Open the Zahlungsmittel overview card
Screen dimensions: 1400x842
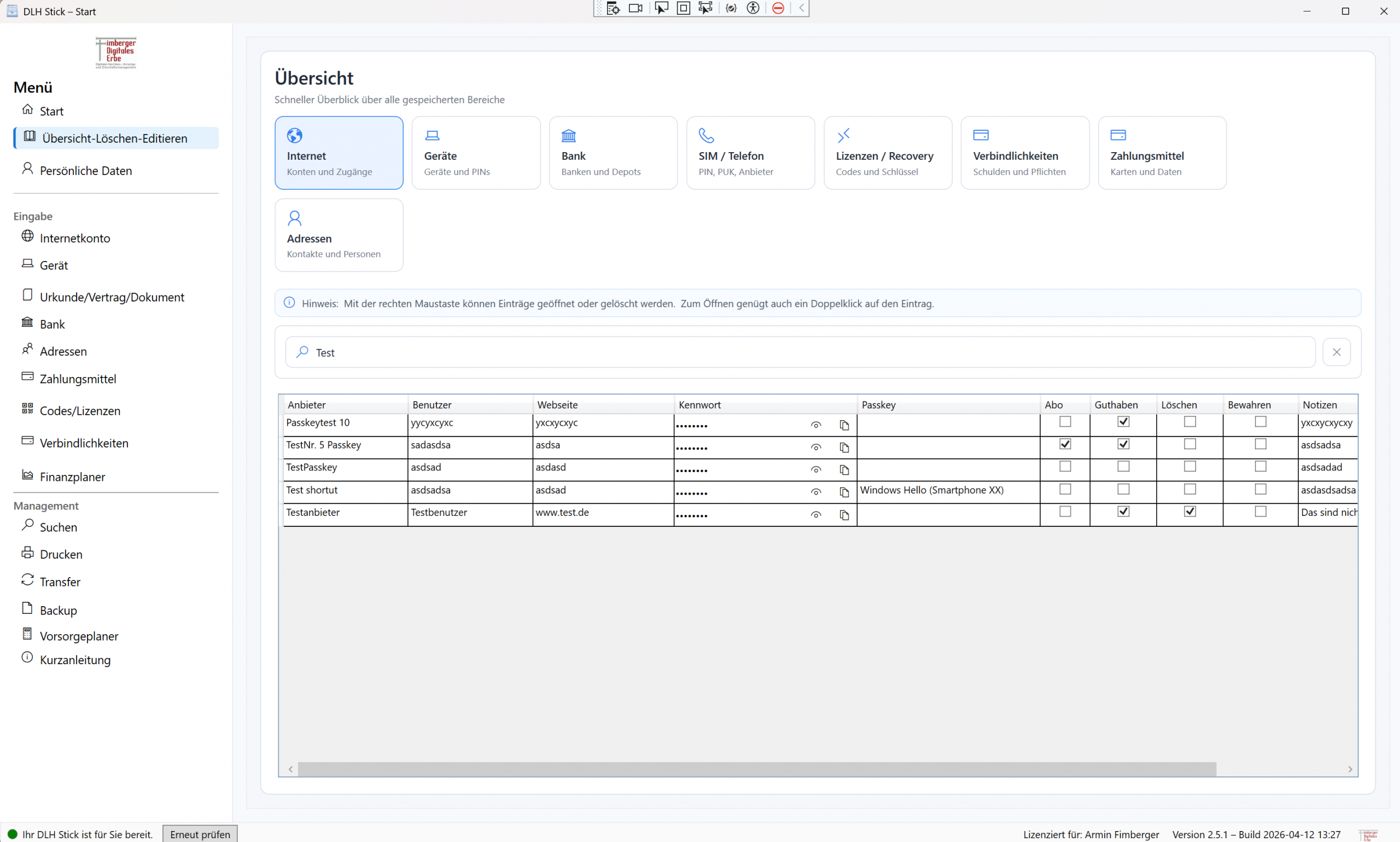pos(1161,153)
